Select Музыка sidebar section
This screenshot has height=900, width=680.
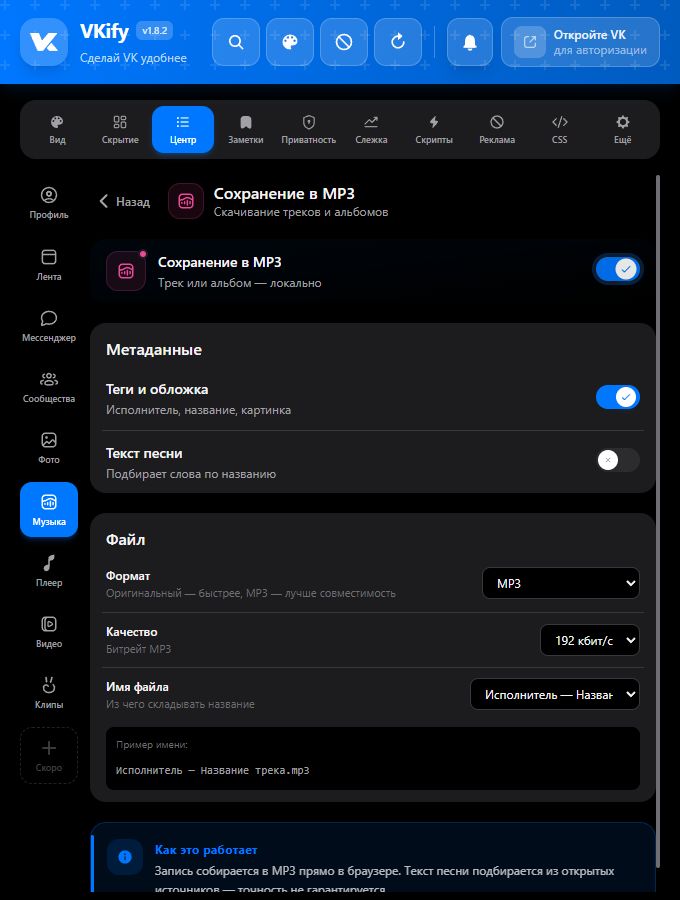click(49, 510)
